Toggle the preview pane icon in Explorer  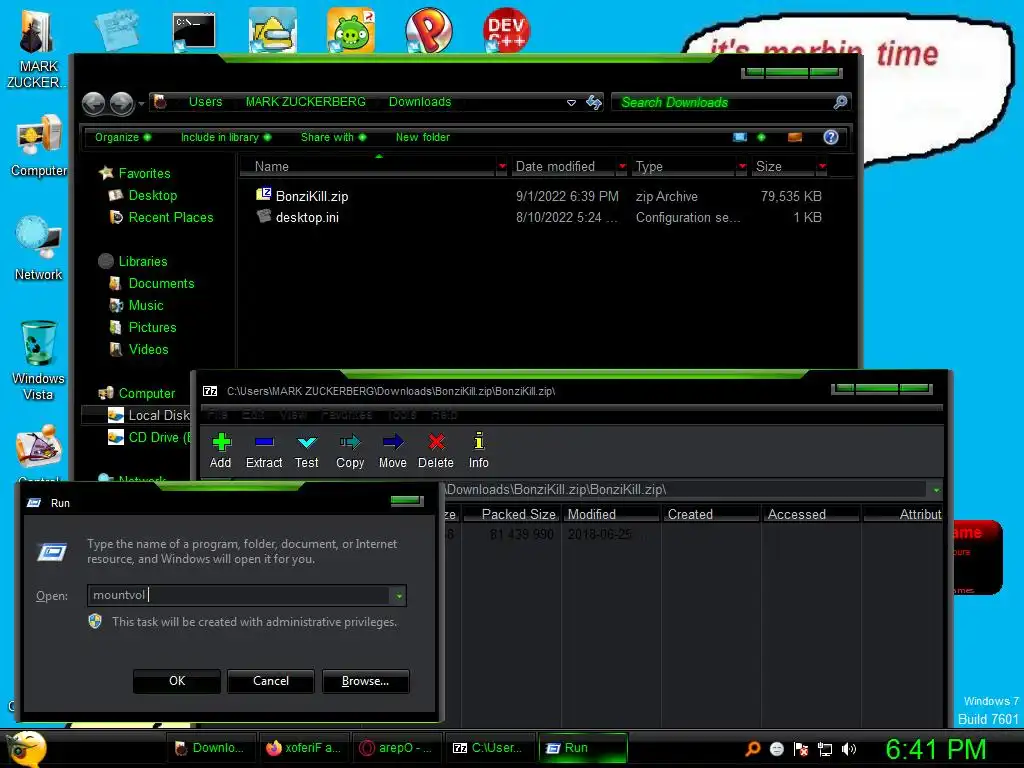(795, 137)
